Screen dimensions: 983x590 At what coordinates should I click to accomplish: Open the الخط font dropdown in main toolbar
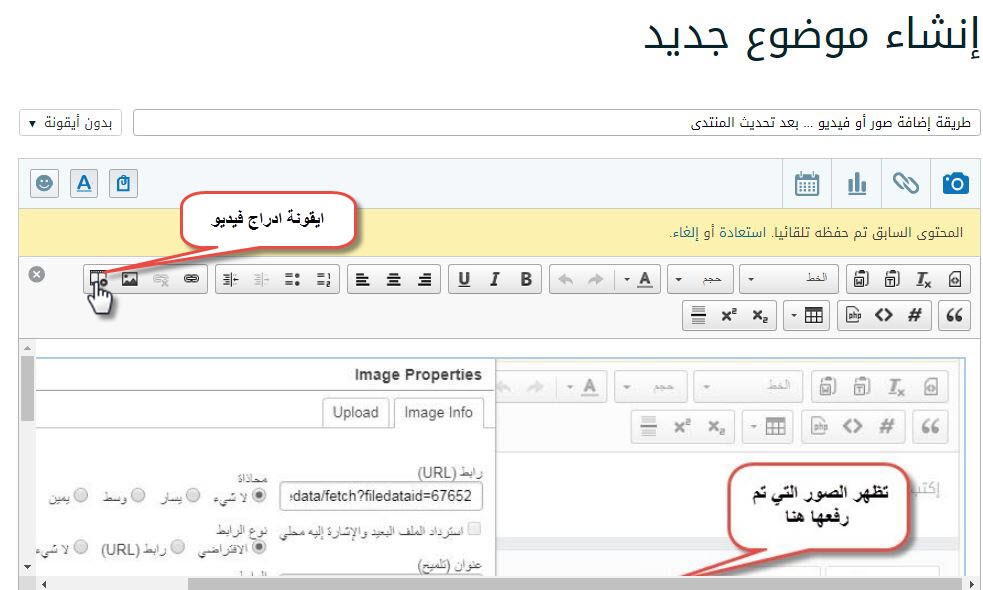pos(790,279)
